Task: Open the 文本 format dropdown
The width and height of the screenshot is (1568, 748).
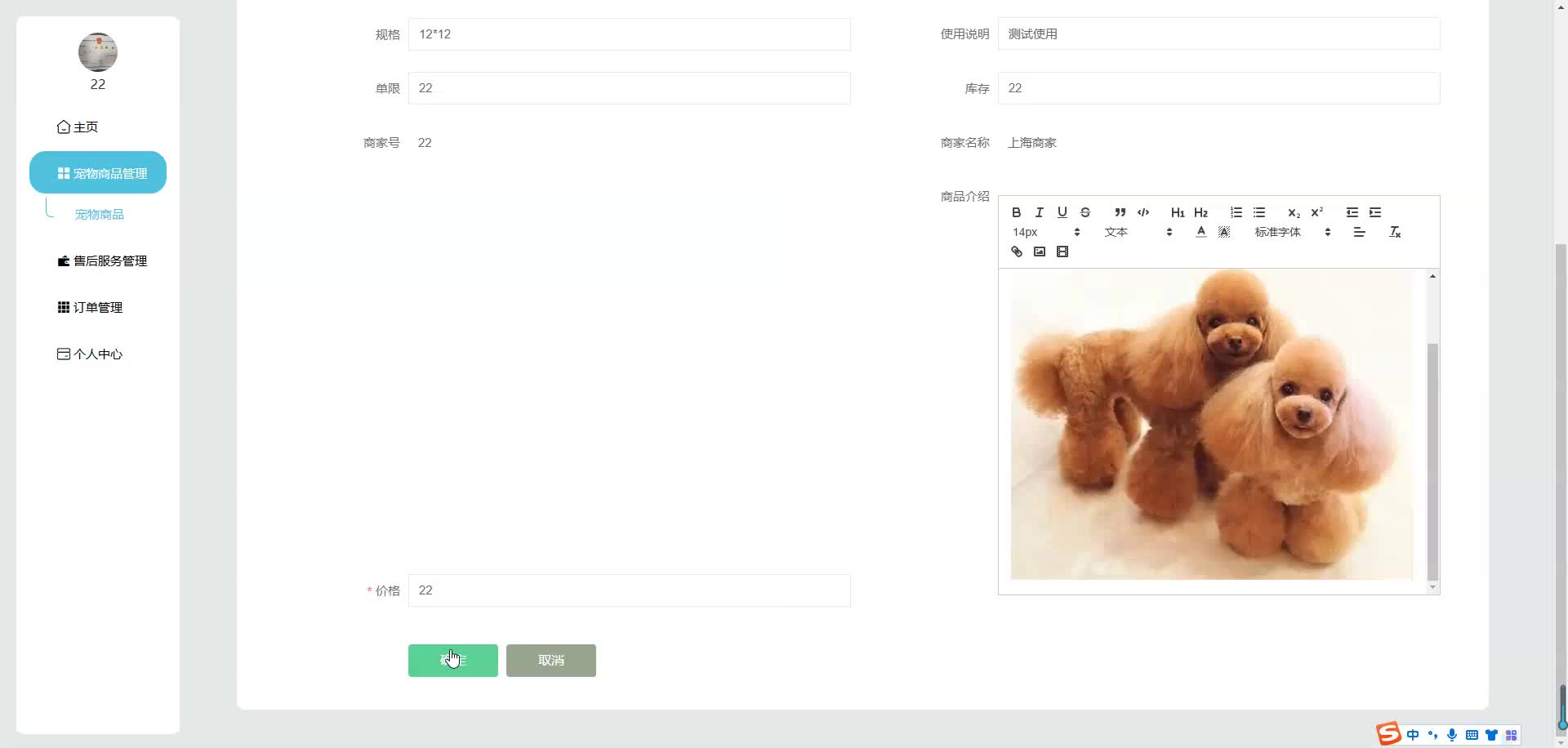Action: point(1116,232)
